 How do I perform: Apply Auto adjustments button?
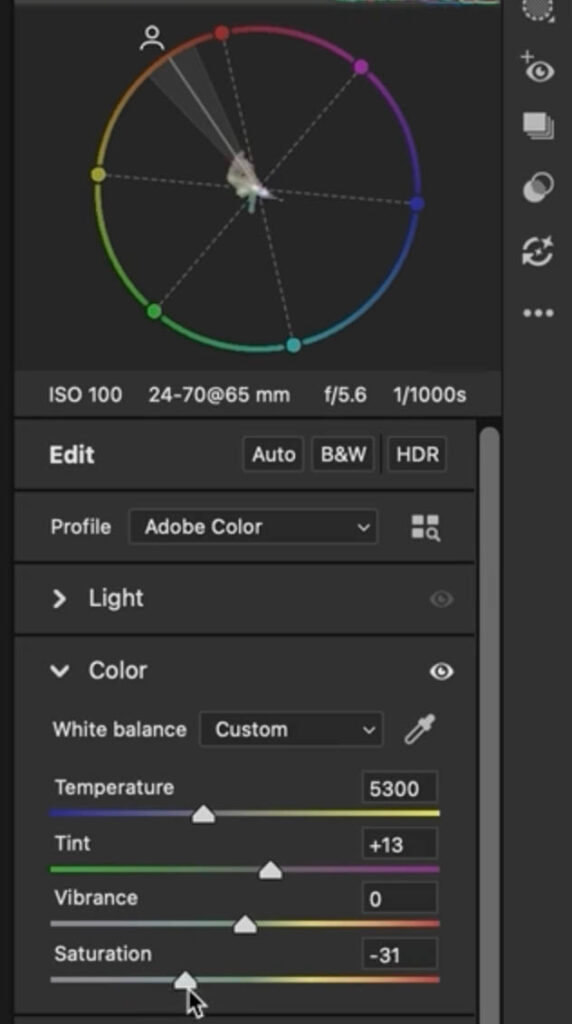click(x=274, y=455)
